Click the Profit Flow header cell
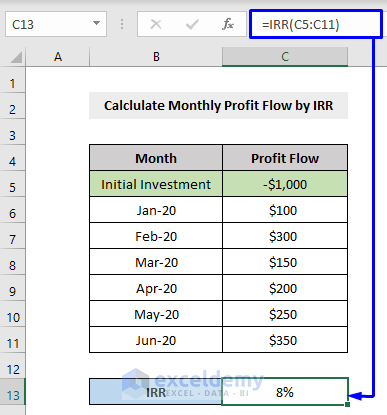The image size is (387, 415). (285, 158)
